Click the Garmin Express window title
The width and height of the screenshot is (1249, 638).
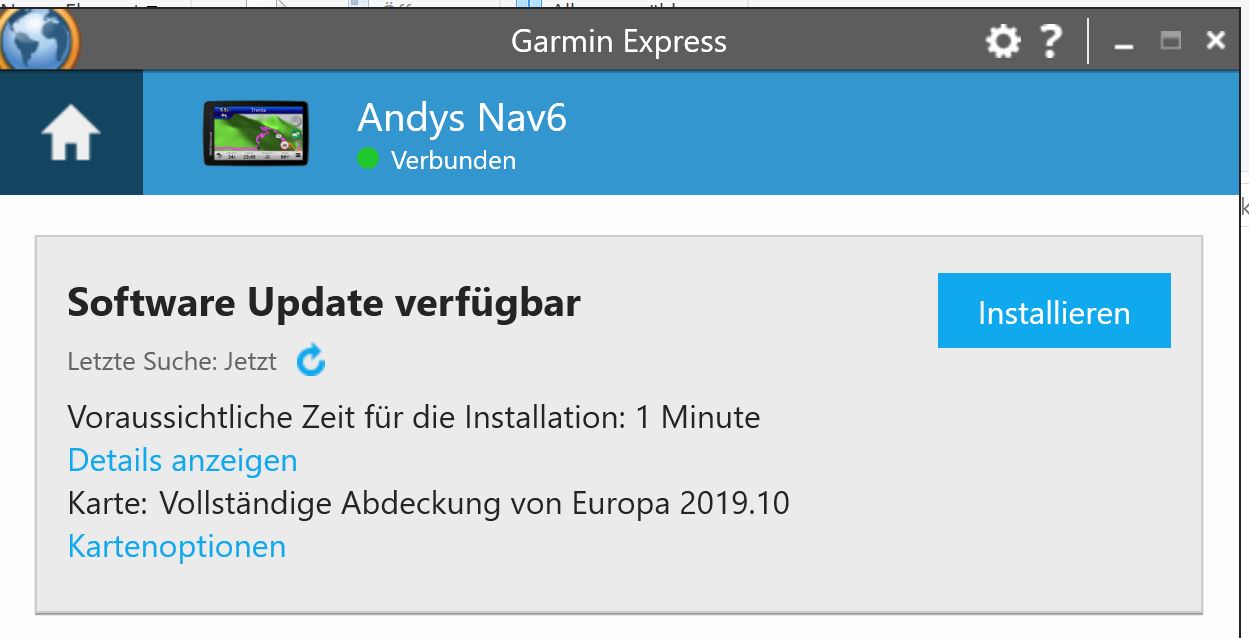click(x=619, y=42)
